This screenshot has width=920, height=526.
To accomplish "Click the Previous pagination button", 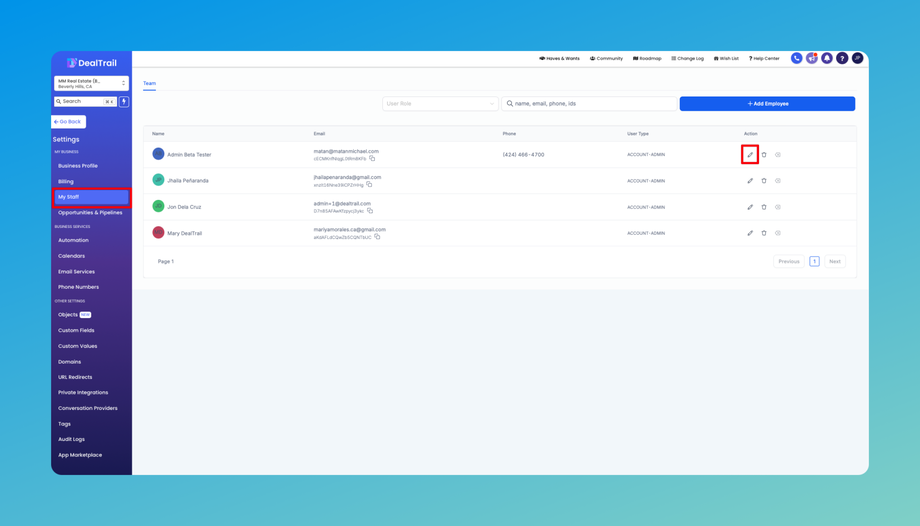I will (x=789, y=261).
